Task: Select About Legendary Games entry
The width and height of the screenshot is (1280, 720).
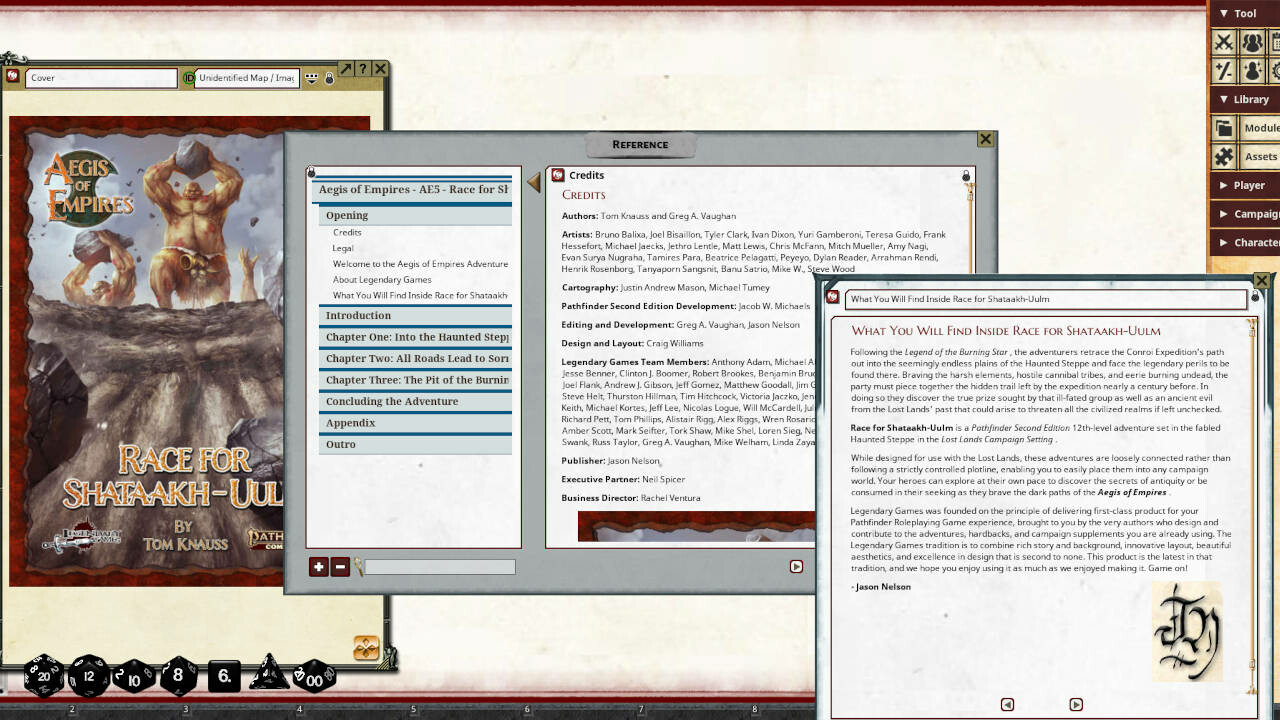Action: click(x=382, y=280)
